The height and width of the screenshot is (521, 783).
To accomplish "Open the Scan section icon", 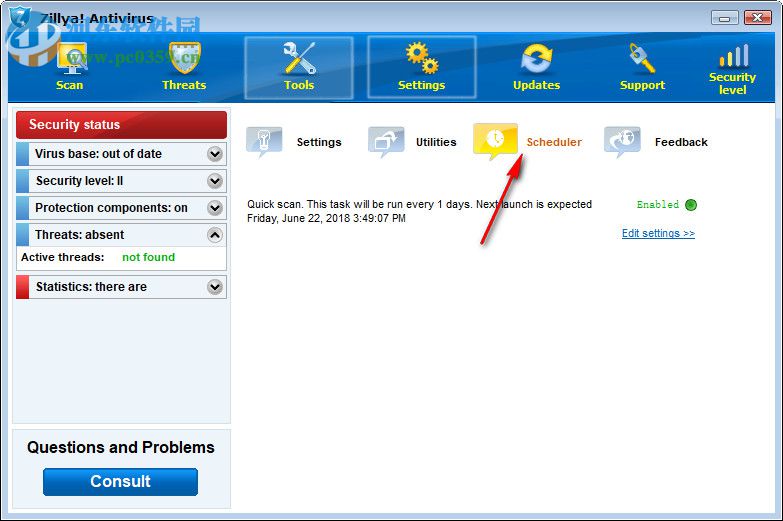I will click(x=71, y=59).
